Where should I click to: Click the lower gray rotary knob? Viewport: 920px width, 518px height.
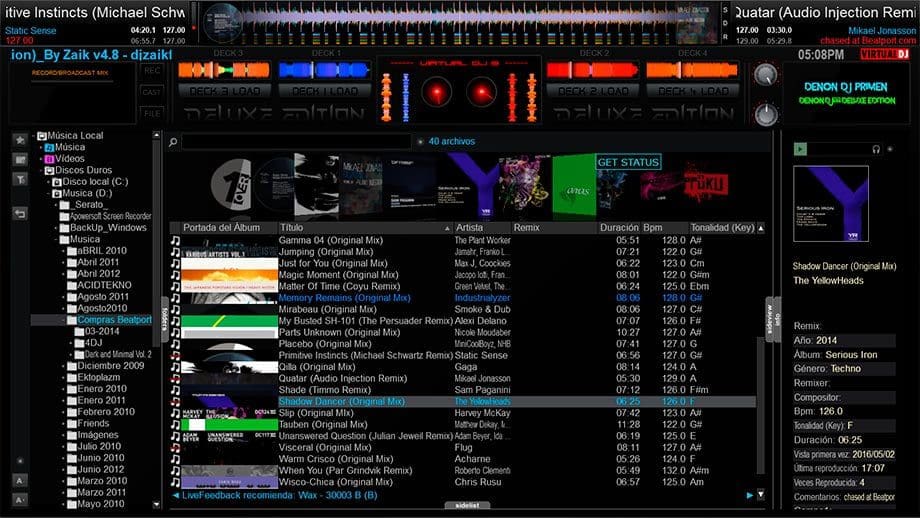pos(766,115)
